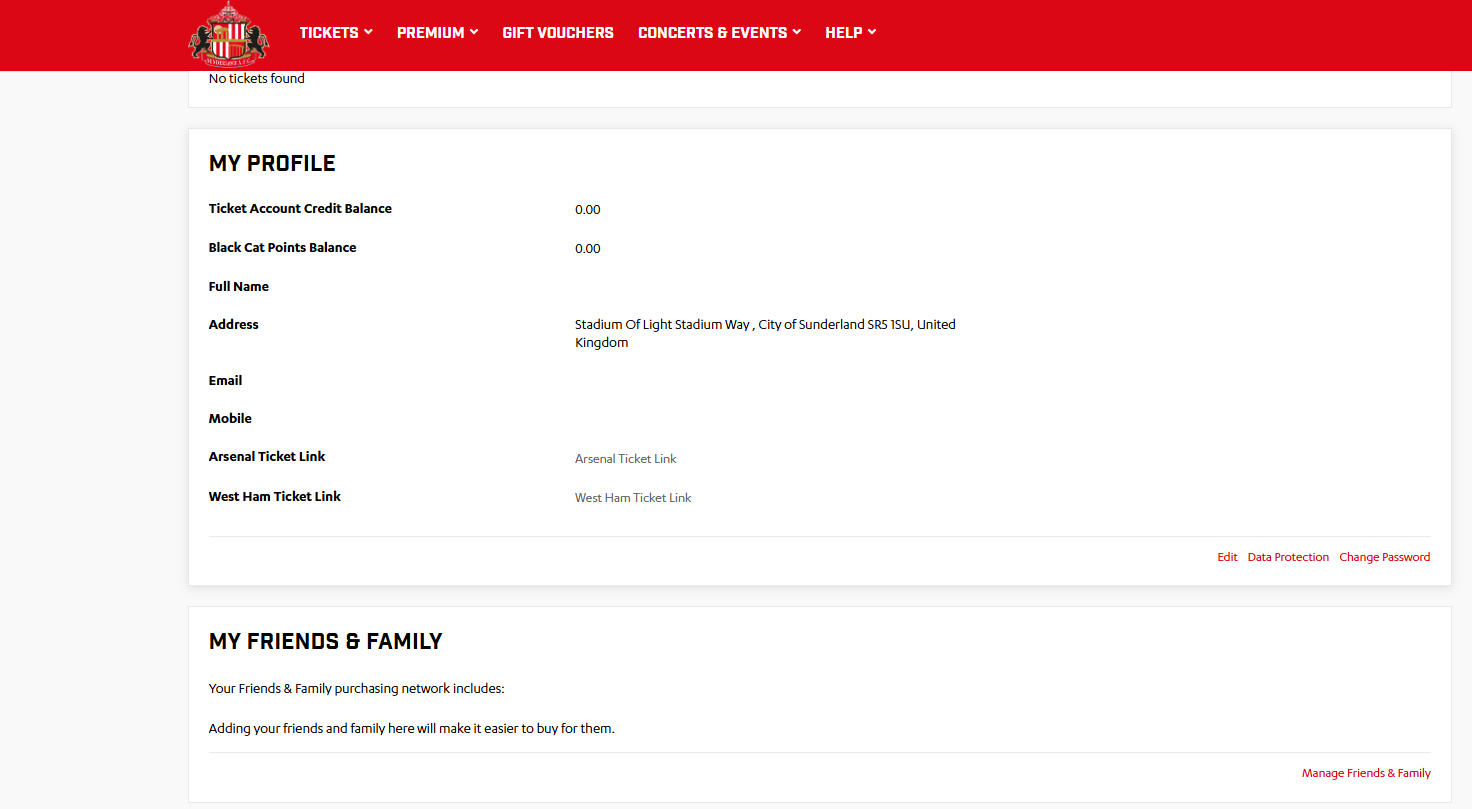Screen dimensions: 1472x809
Task: Open the Help menu label
Action: click(843, 33)
